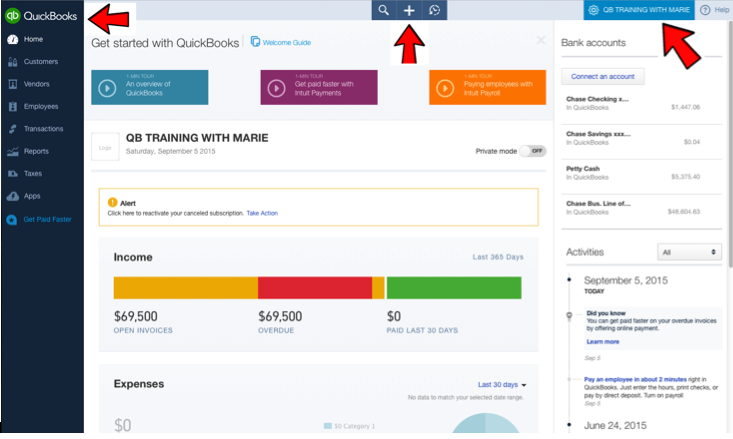The width and height of the screenshot is (733, 439).
Task: Click the Transactions sidebar icon
Action: coord(13,129)
